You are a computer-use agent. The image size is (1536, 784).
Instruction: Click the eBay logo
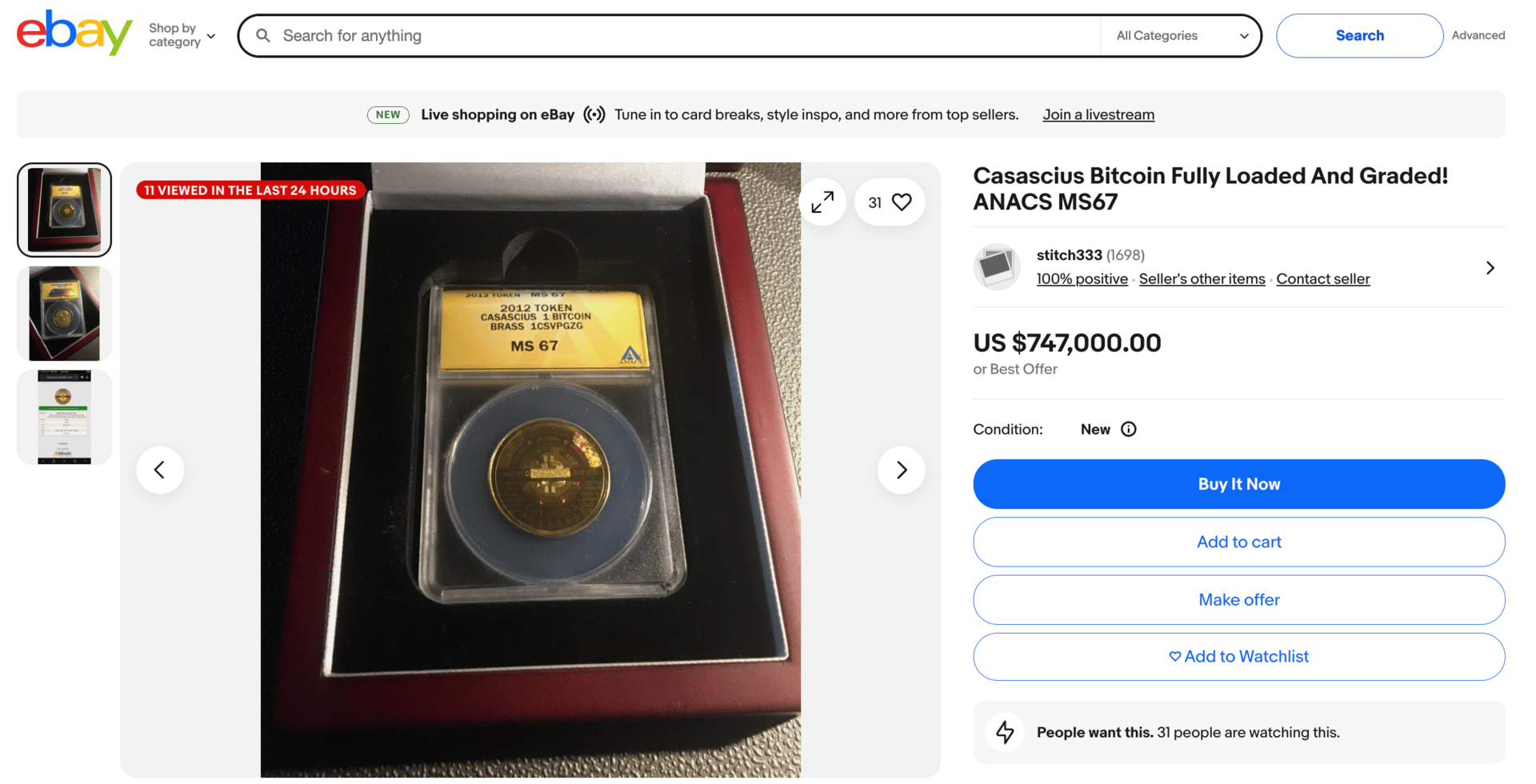(x=74, y=34)
